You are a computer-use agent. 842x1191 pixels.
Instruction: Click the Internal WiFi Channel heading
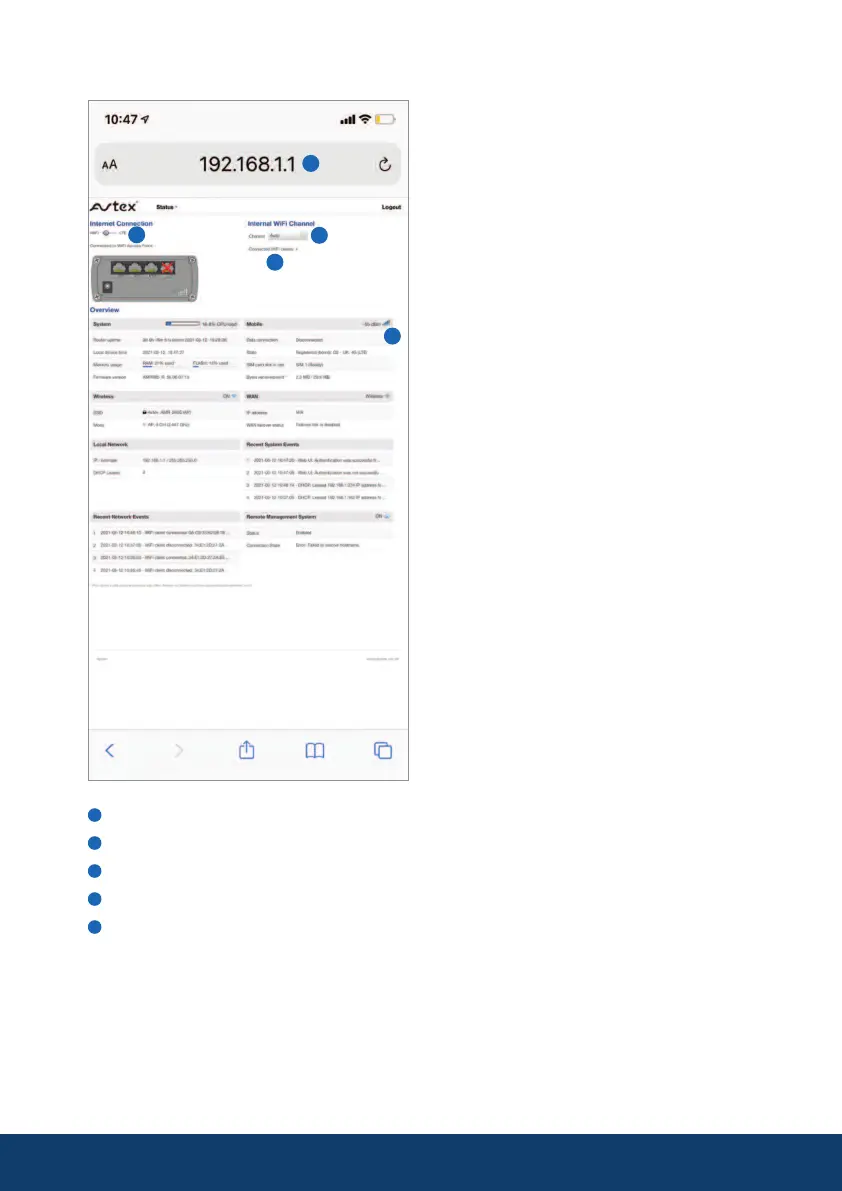(281, 223)
